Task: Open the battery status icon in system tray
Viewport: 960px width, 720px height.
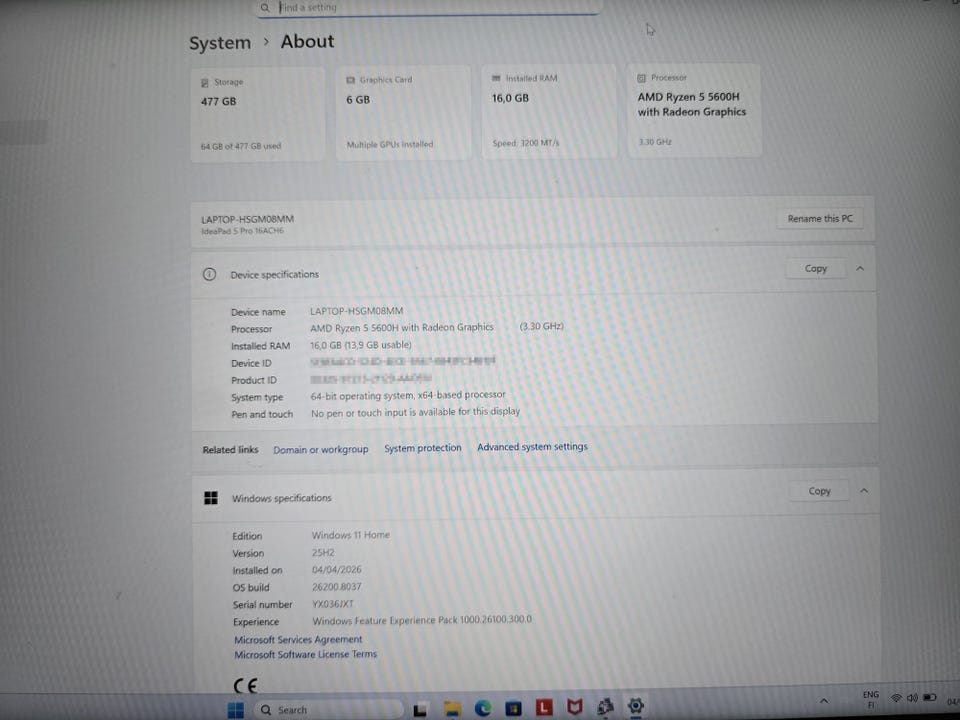Action: tap(929, 697)
